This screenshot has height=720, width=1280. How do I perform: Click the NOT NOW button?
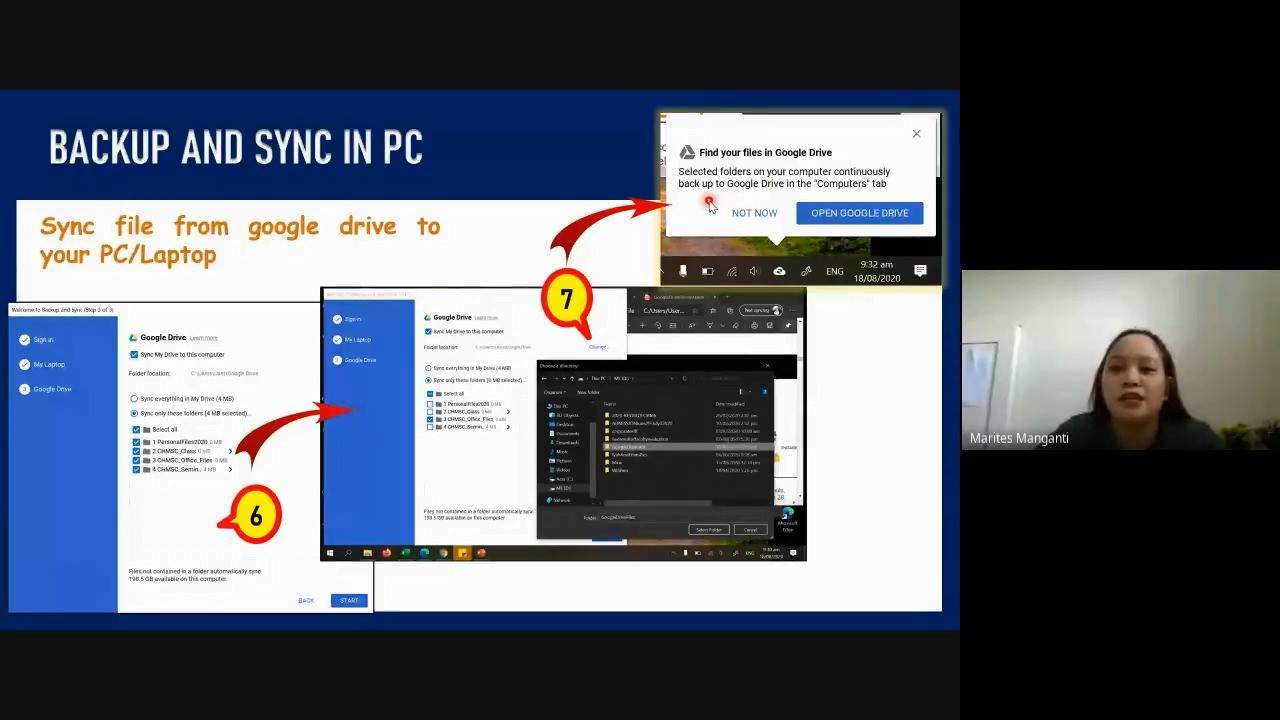click(754, 213)
